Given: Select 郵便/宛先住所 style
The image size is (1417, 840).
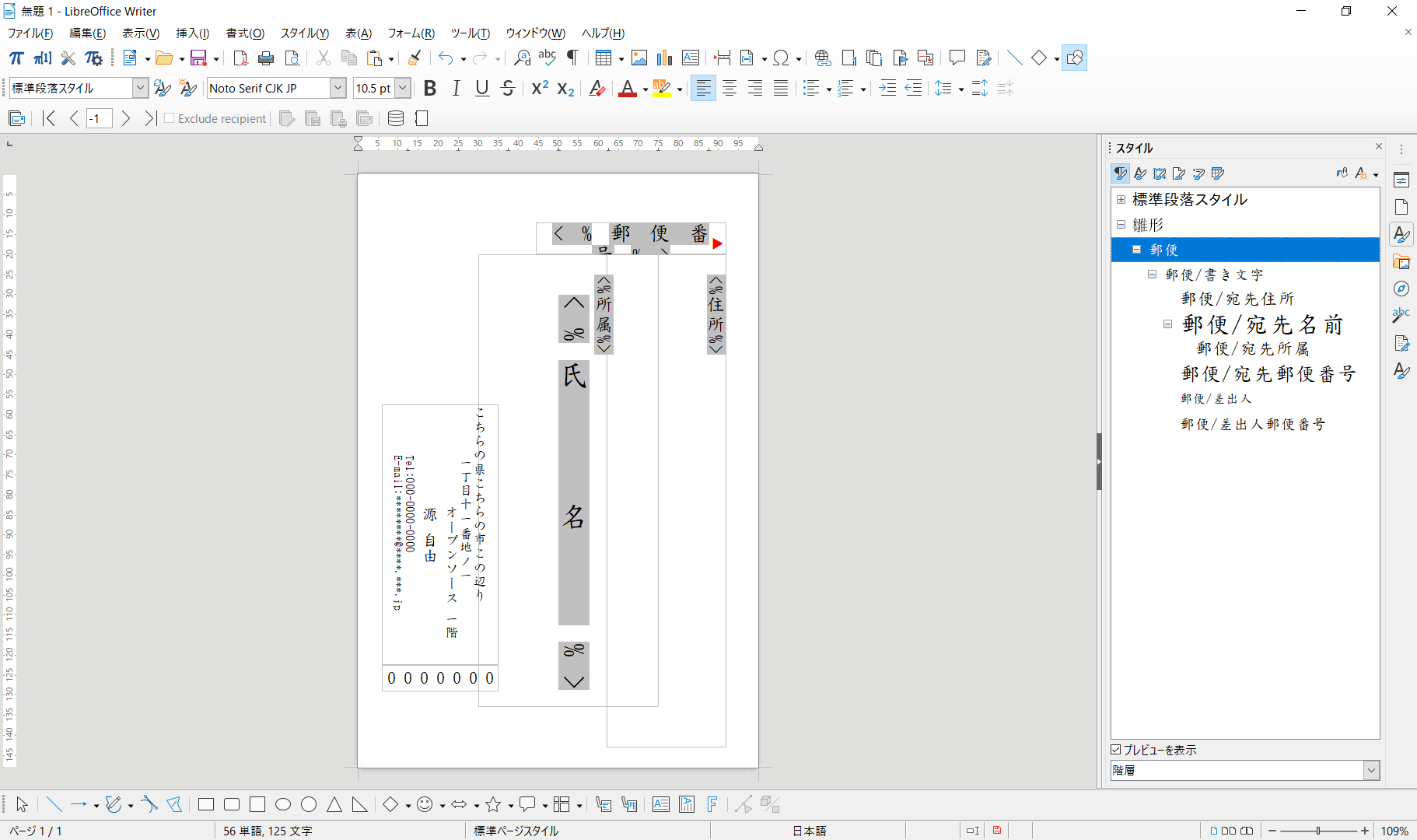Looking at the screenshot, I should point(1237,299).
